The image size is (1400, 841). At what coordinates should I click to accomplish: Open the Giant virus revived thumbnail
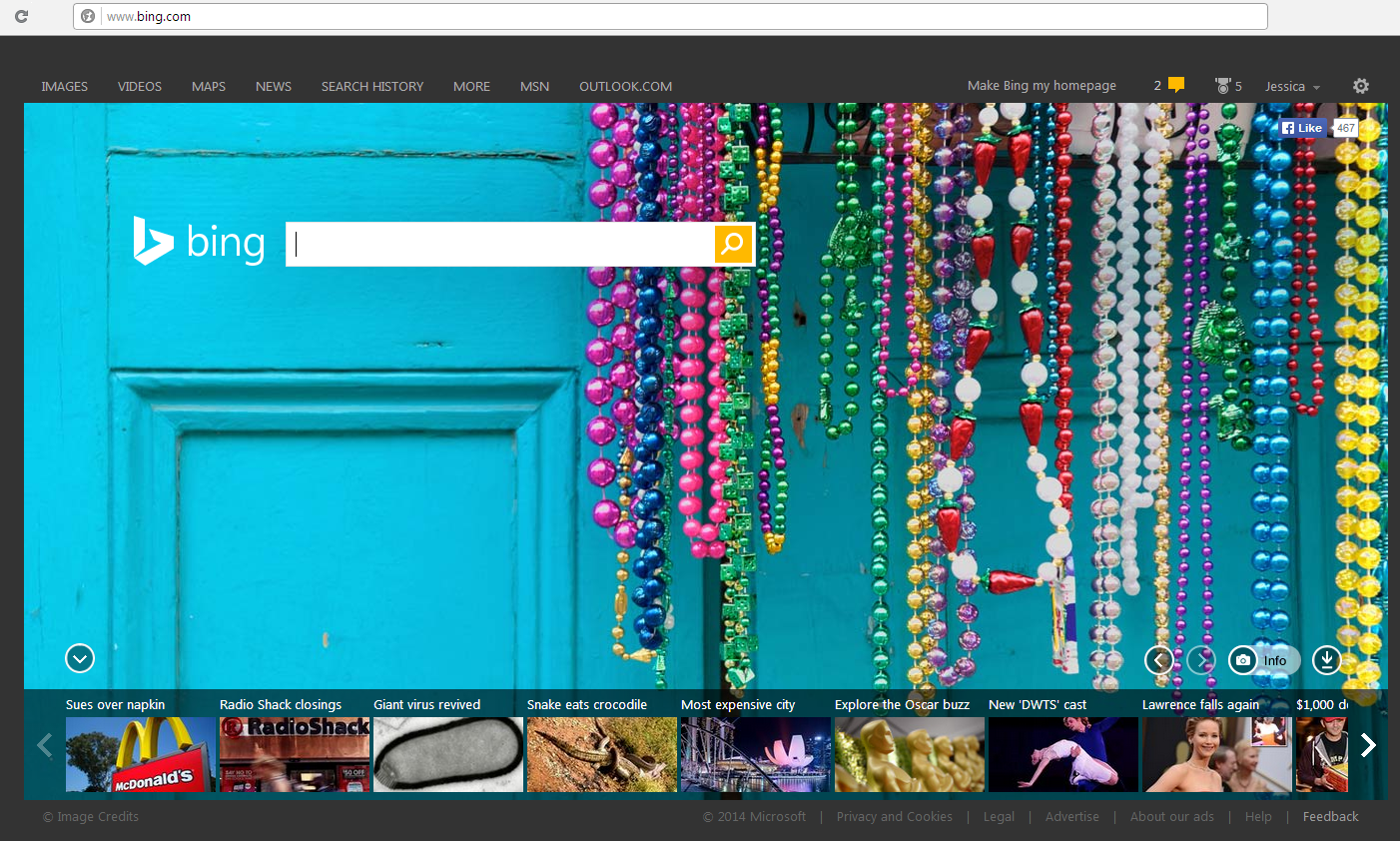click(x=448, y=754)
